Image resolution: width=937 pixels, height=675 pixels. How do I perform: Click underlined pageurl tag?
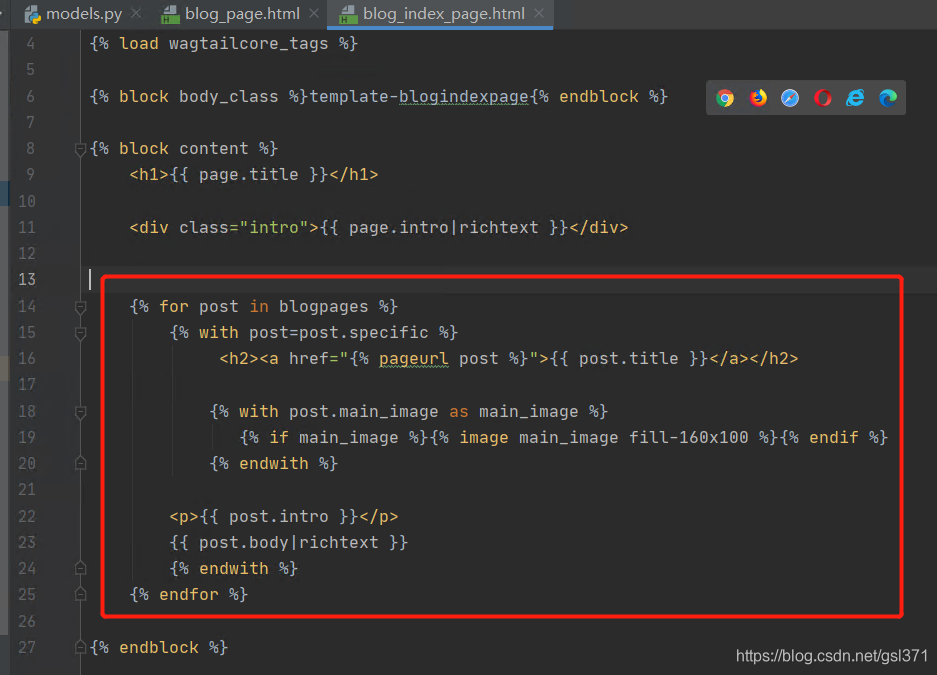coord(414,359)
